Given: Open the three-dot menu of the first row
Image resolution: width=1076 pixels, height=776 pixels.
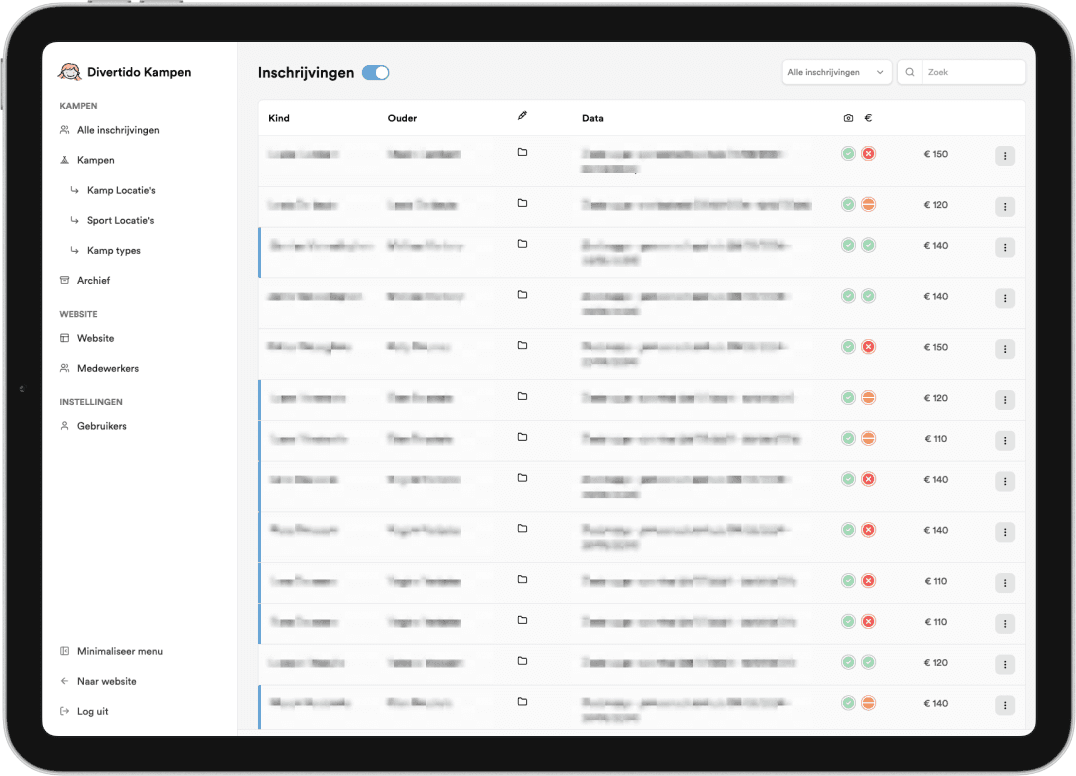Looking at the screenshot, I should 1004,155.
